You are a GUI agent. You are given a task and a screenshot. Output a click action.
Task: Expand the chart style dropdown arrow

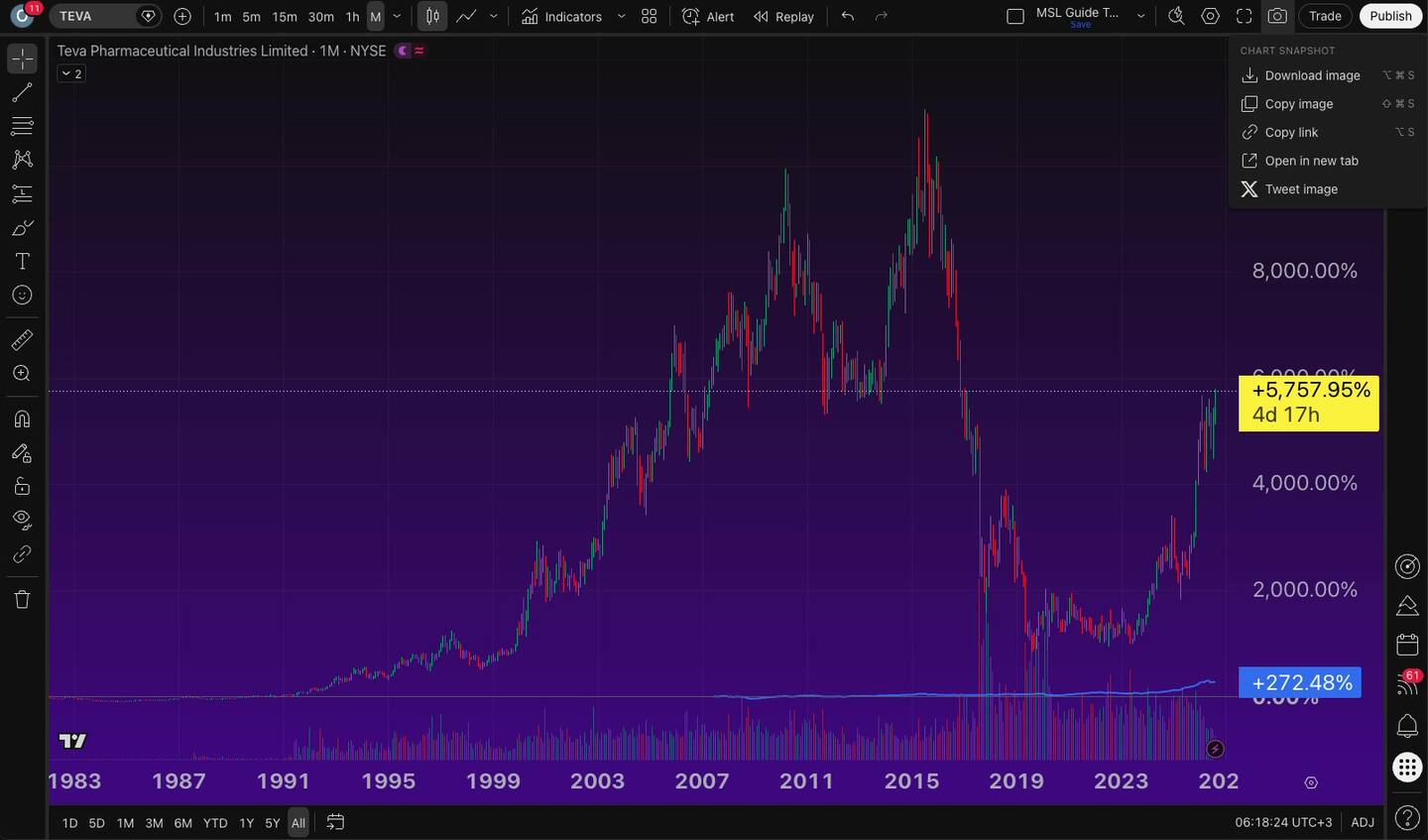(x=494, y=16)
